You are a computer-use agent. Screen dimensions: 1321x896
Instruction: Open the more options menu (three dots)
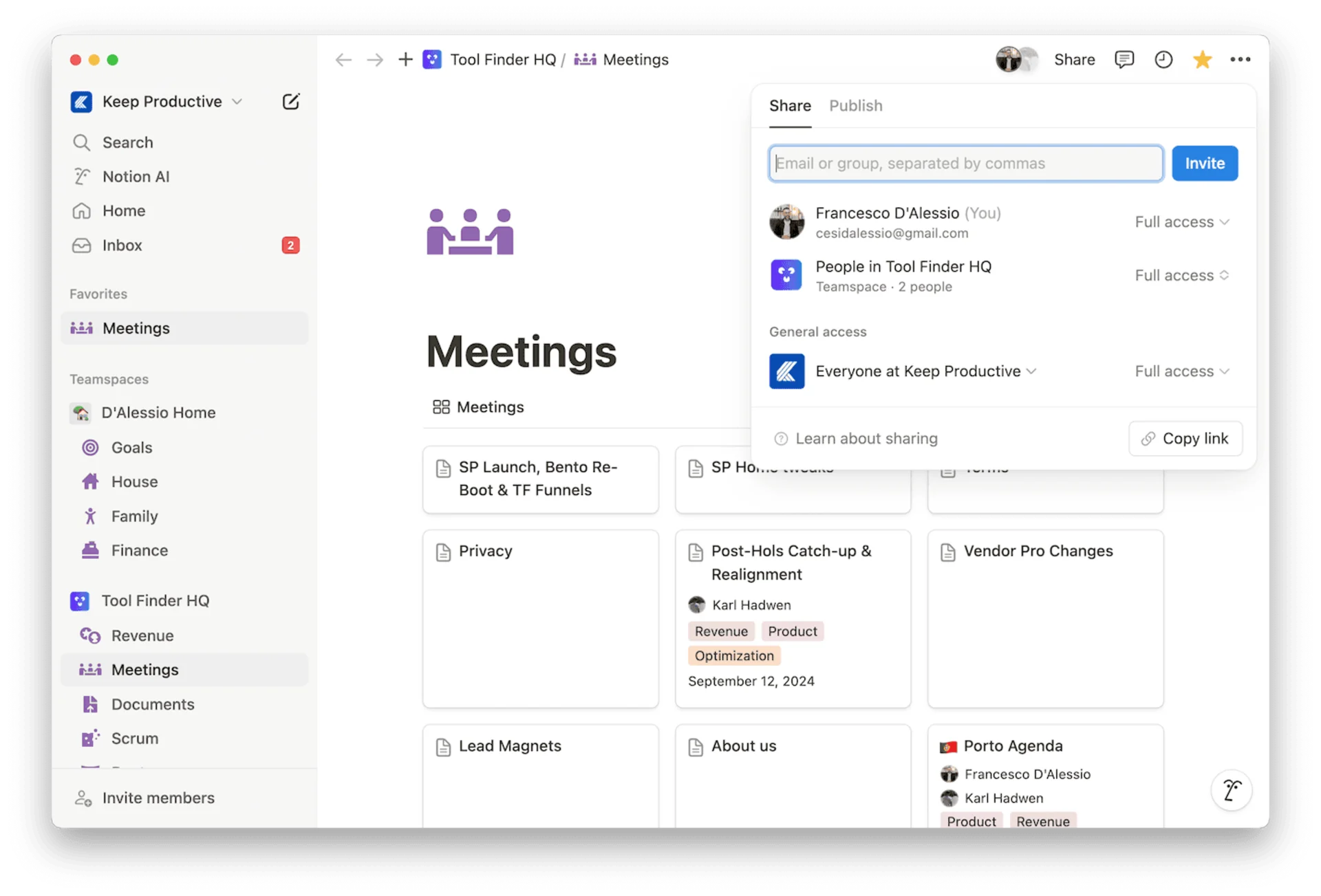[1240, 59]
